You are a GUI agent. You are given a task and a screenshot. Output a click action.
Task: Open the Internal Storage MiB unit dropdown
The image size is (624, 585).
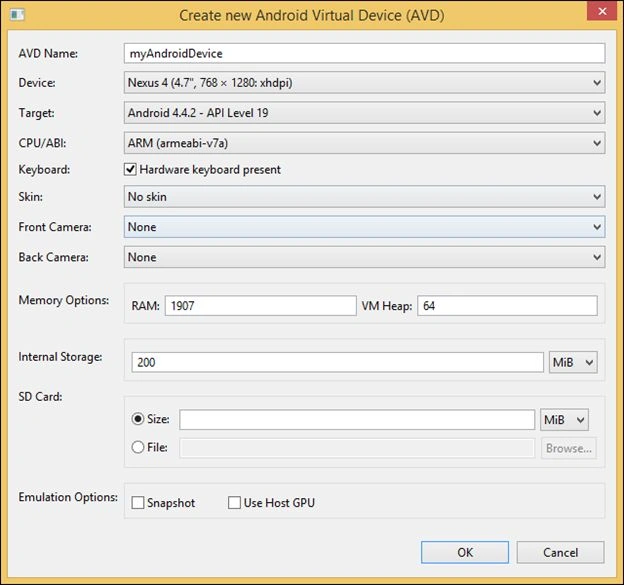573,362
